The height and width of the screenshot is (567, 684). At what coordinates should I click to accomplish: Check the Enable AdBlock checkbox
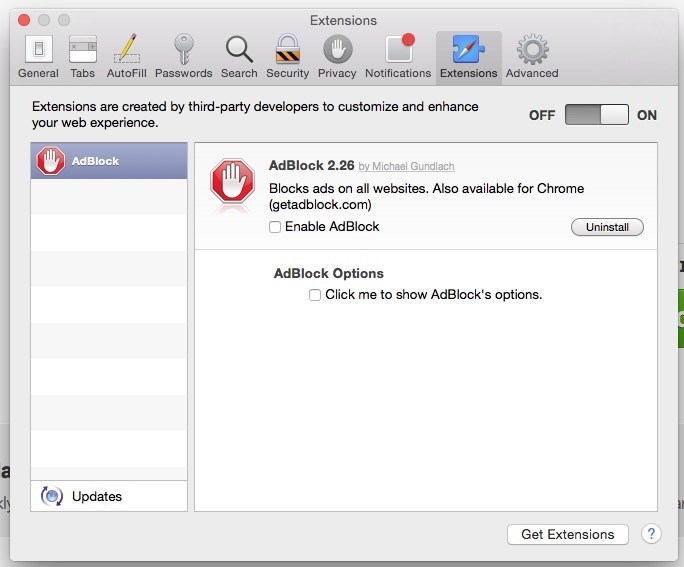(x=275, y=227)
